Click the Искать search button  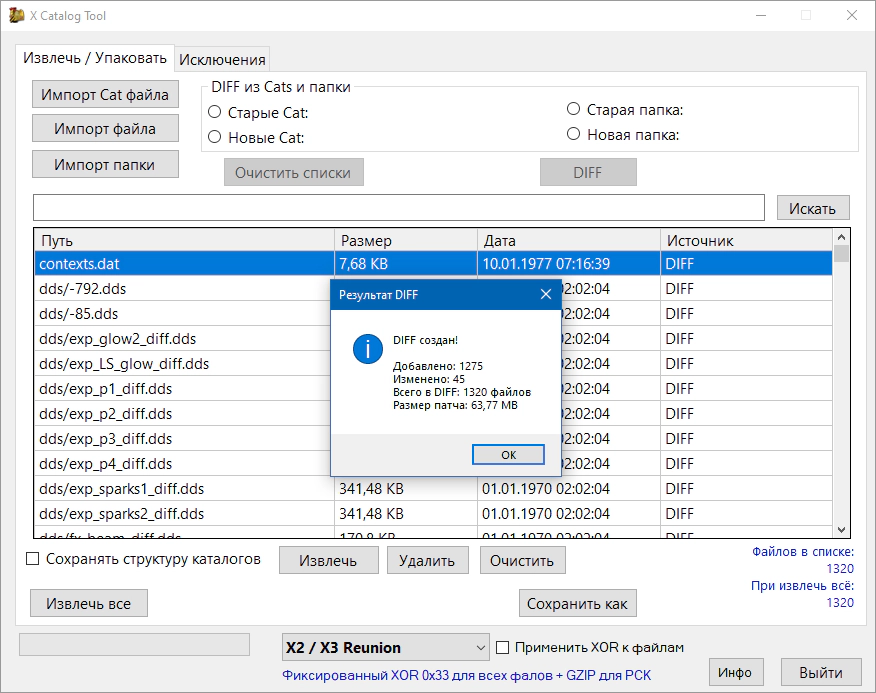pos(812,208)
